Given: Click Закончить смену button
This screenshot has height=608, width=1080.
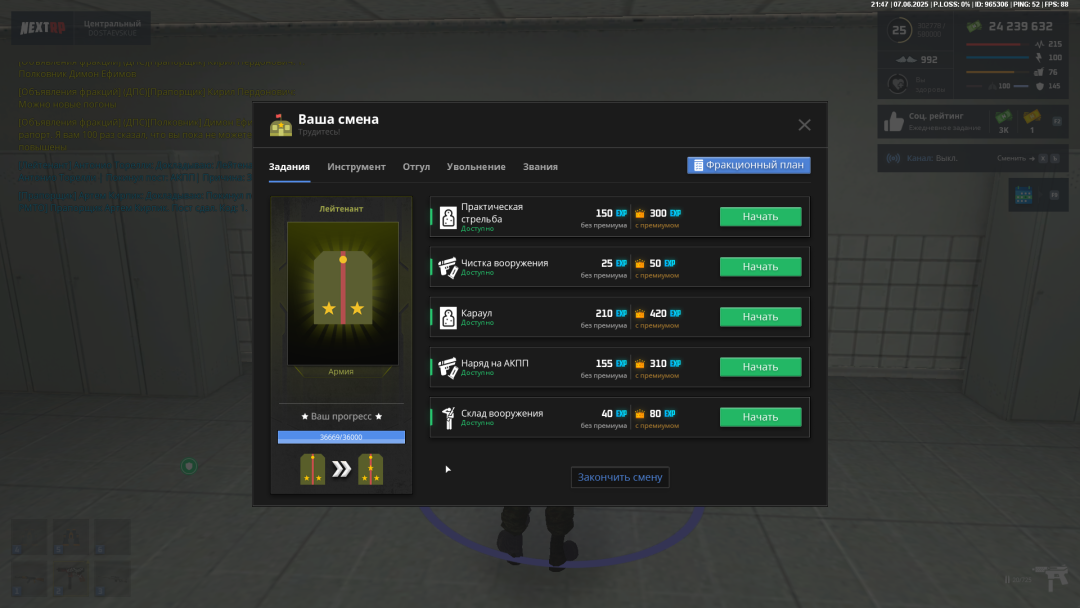Looking at the screenshot, I should point(620,477).
